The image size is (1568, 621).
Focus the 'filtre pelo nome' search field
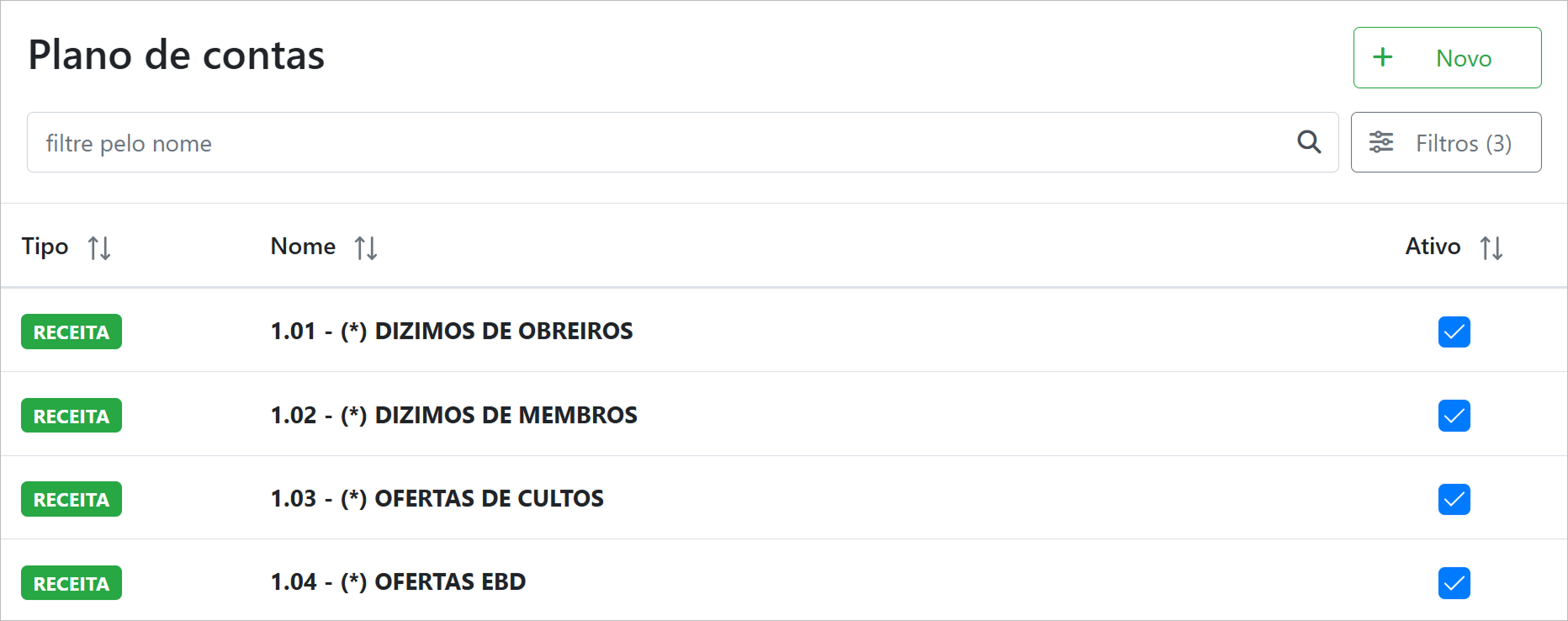[656, 143]
